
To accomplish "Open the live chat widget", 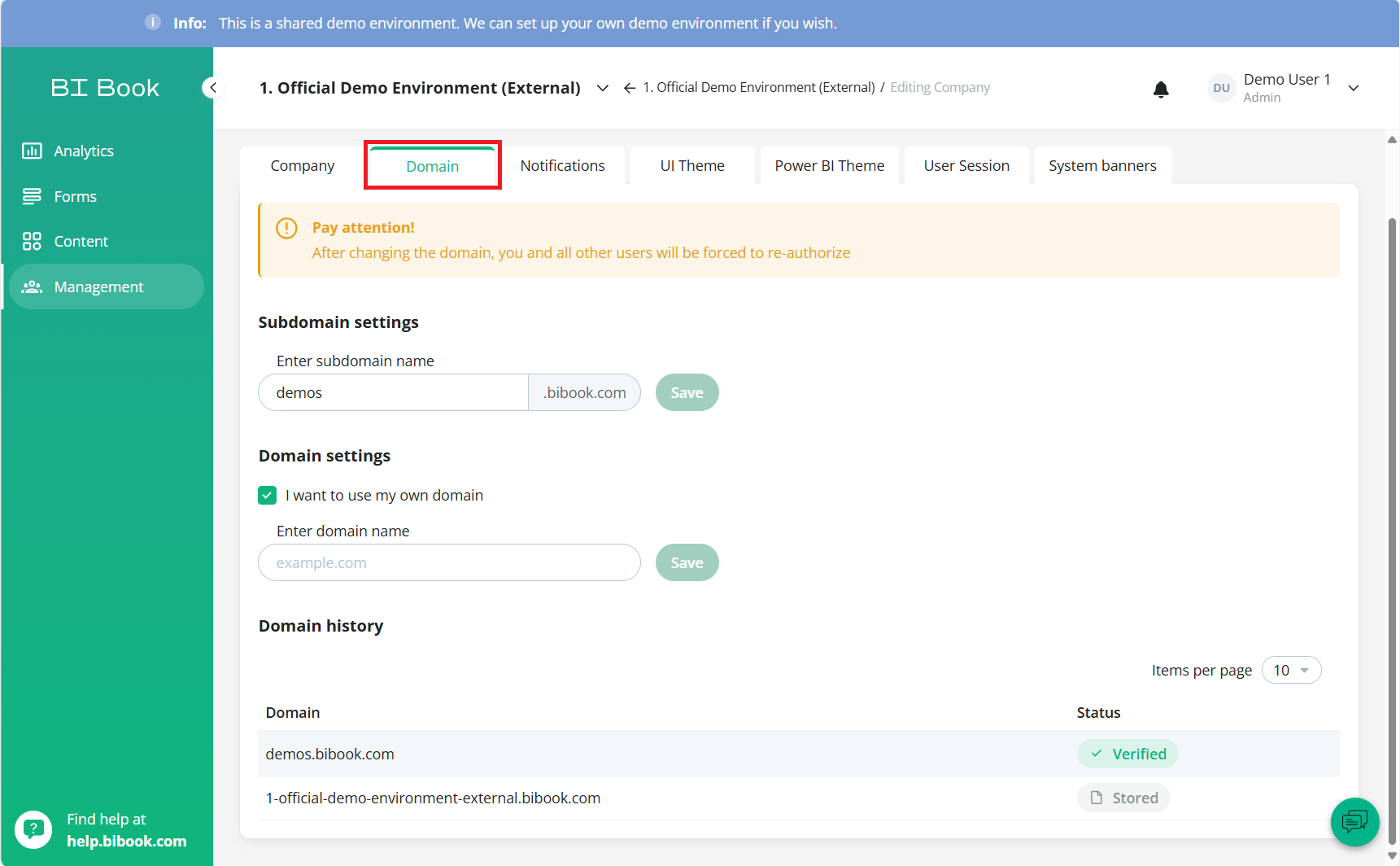I will point(1354,821).
